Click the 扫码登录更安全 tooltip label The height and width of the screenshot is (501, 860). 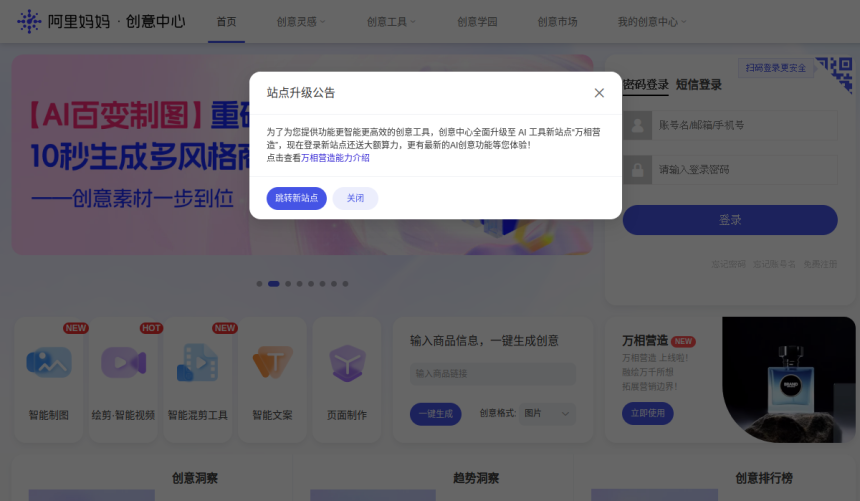click(776, 68)
